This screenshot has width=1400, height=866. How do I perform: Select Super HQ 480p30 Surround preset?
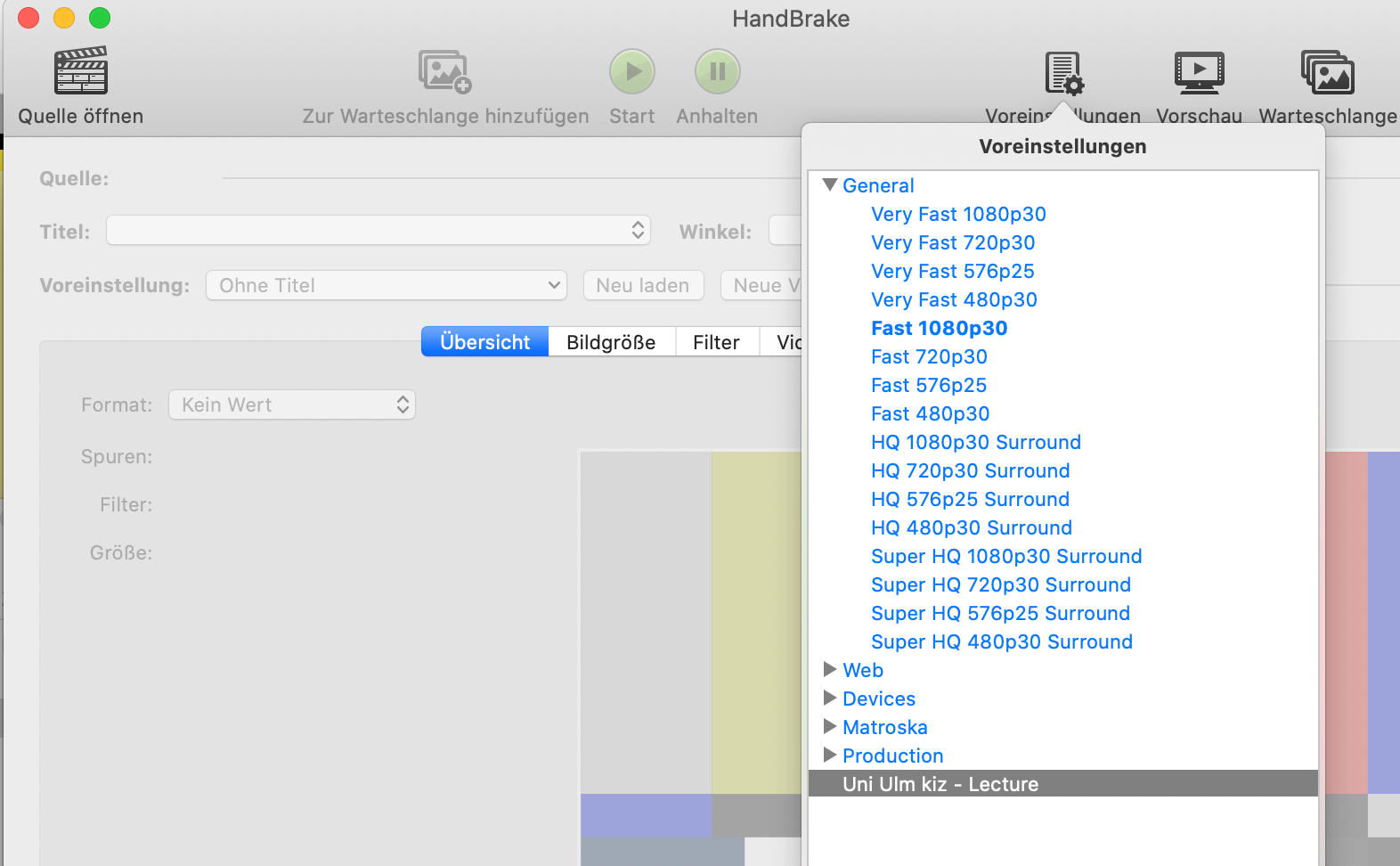point(1001,641)
